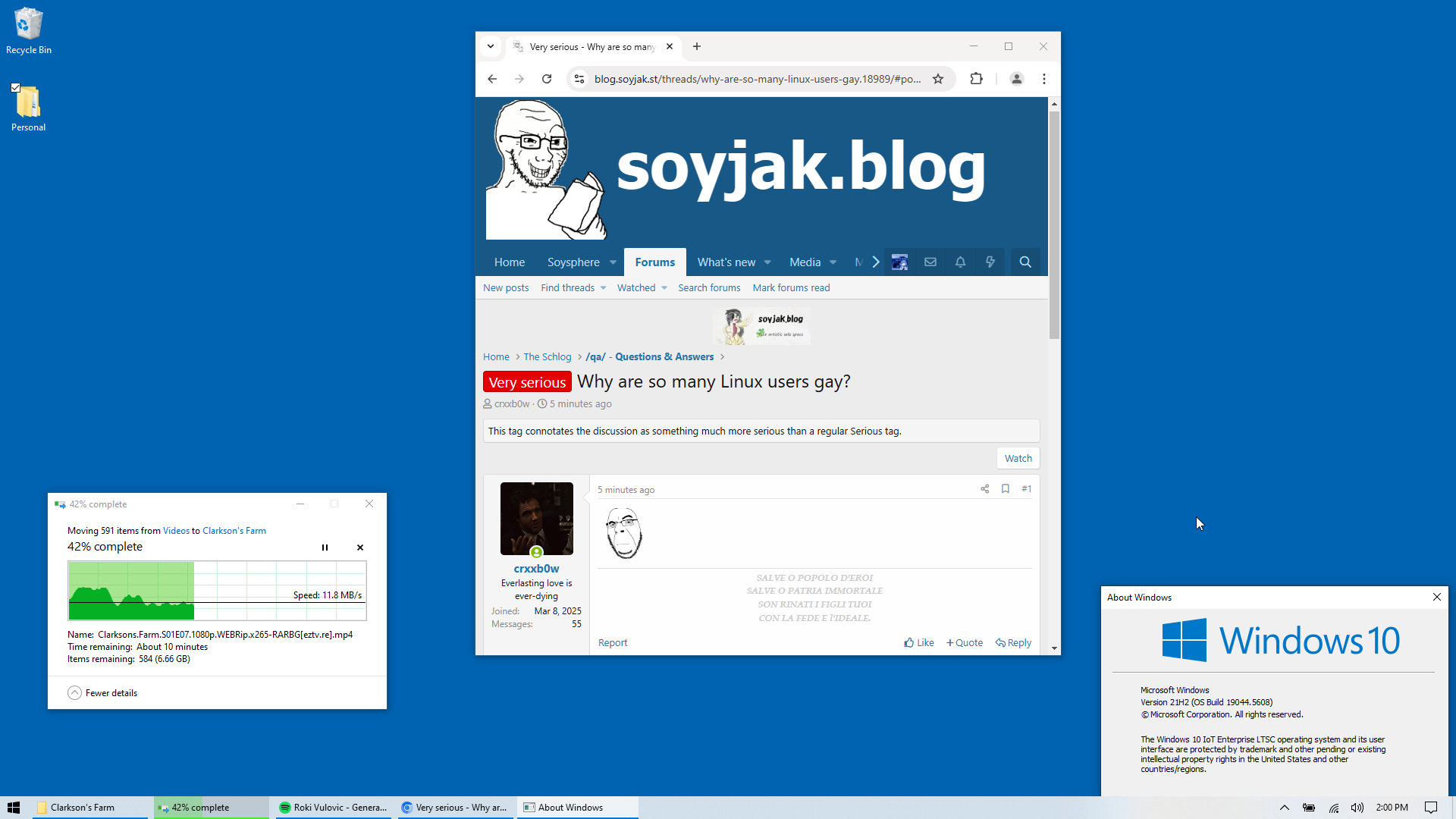The height and width of the screenshot is (819, 1456).
Task: Open the browser profile avatar icon
Action: click(1017, 79)
